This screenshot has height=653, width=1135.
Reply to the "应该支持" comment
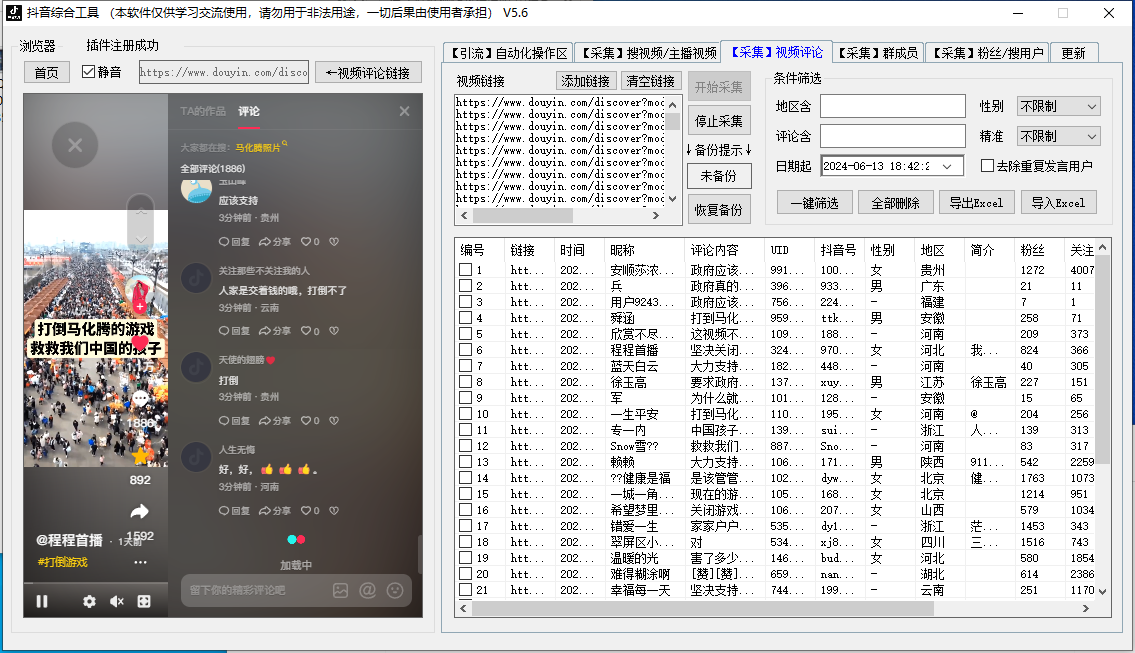[x=235, y=242]
